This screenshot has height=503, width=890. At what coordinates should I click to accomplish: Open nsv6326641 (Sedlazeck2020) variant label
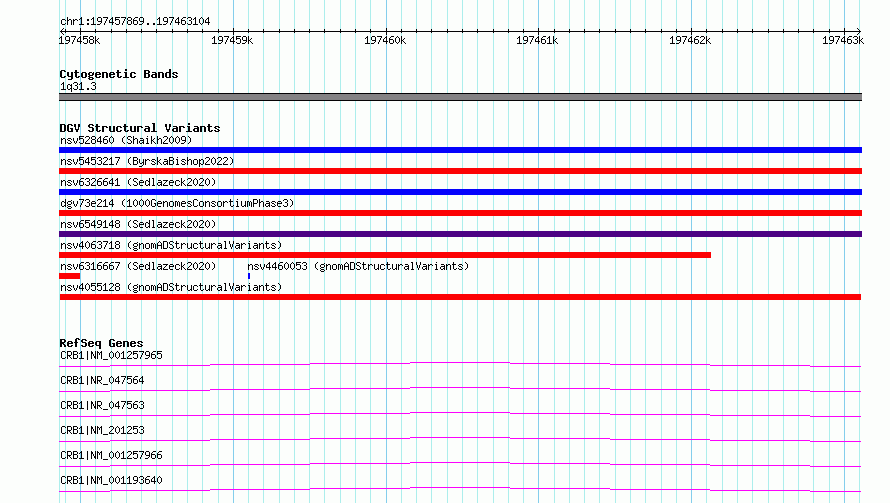[138, 182]
